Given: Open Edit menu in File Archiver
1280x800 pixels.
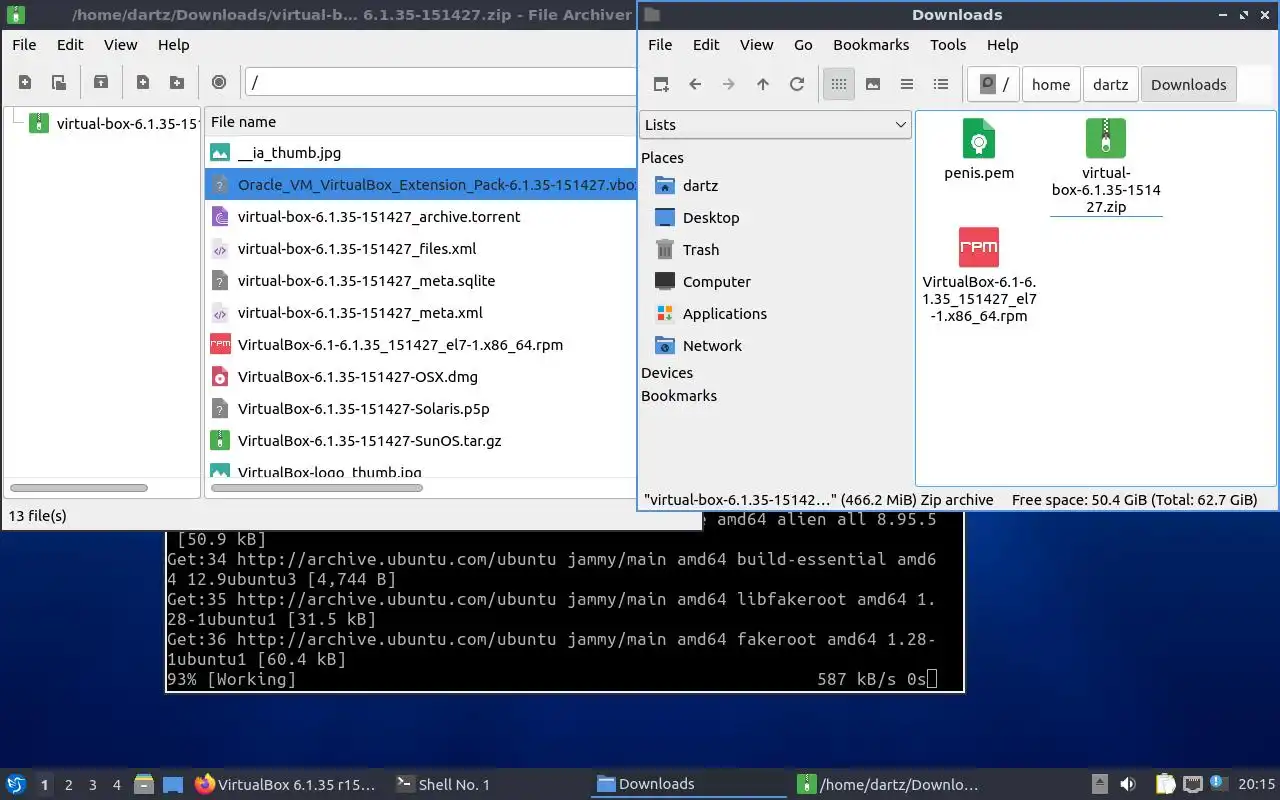Looking at the screenshot, I should point(70,45).
